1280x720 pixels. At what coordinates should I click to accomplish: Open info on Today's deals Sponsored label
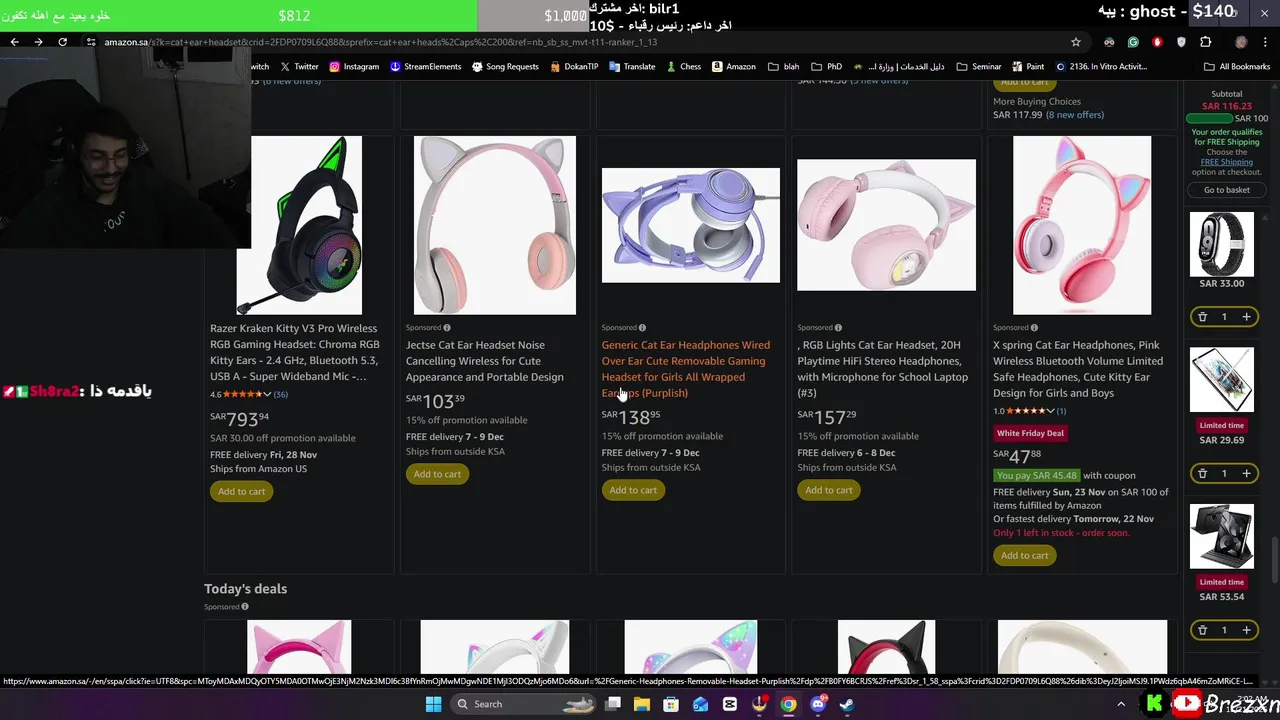245,607
